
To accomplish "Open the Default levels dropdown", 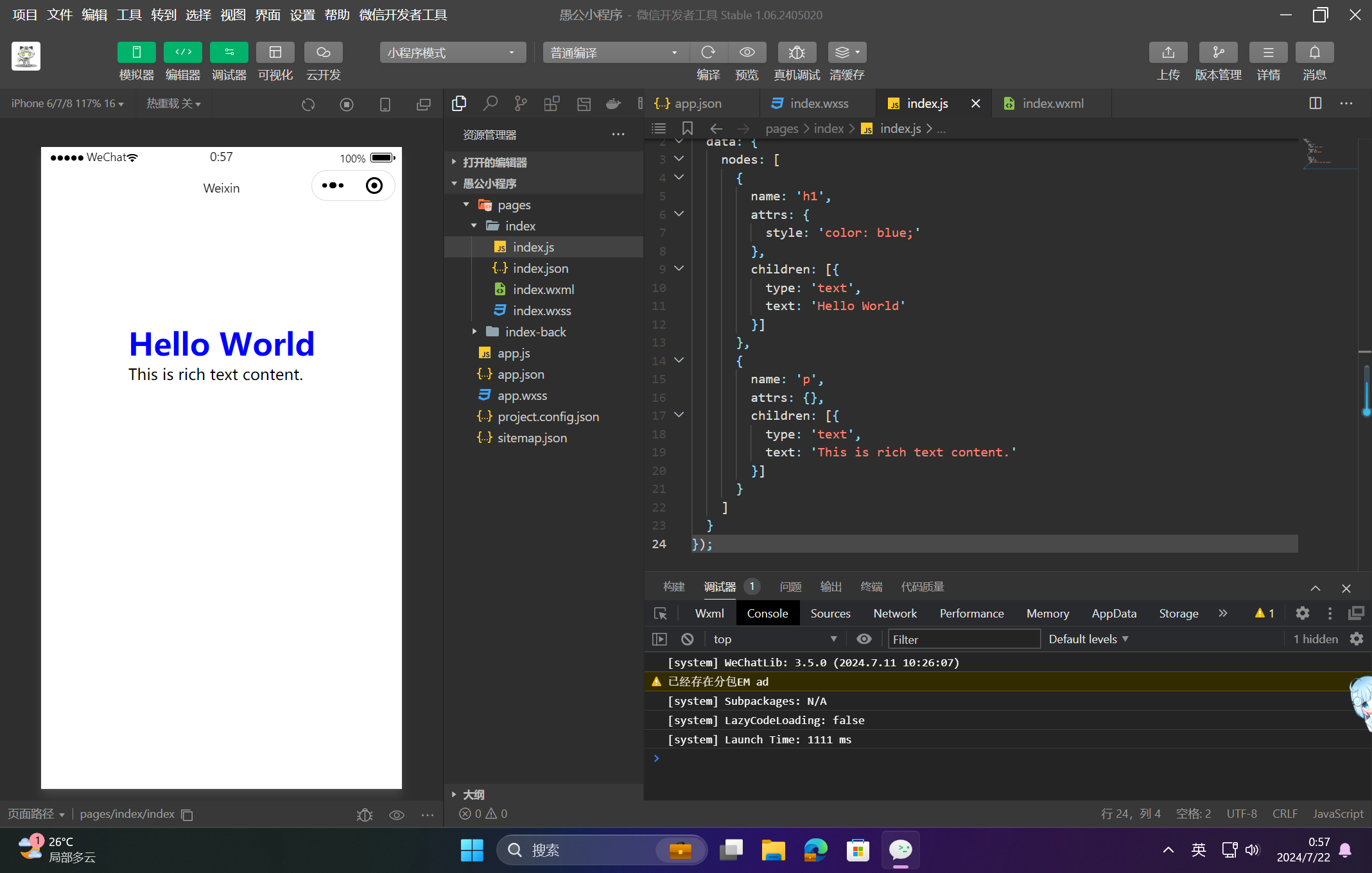I will pos(1088,639).
